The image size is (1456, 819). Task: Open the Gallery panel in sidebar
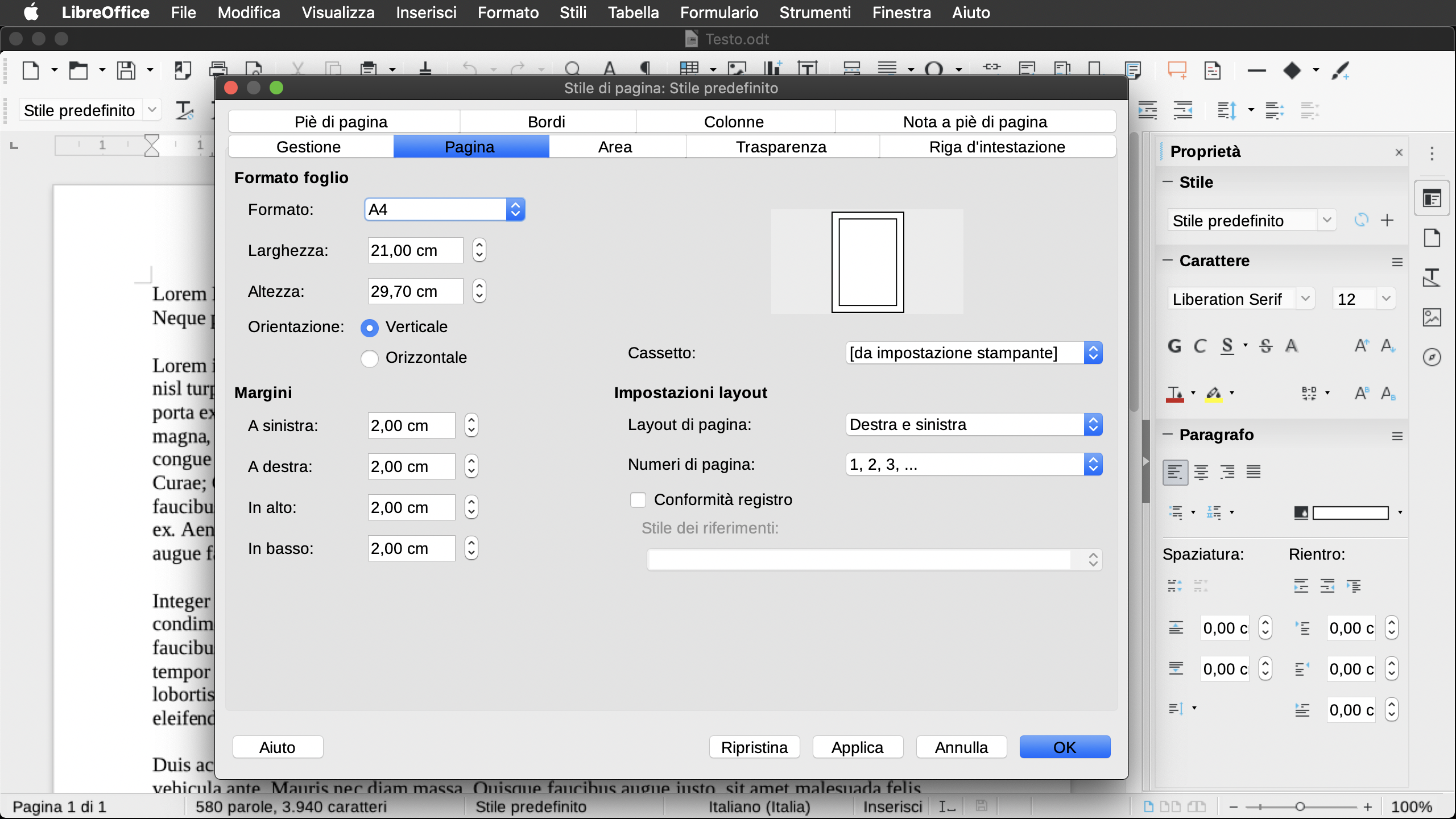click(1432, 317)
